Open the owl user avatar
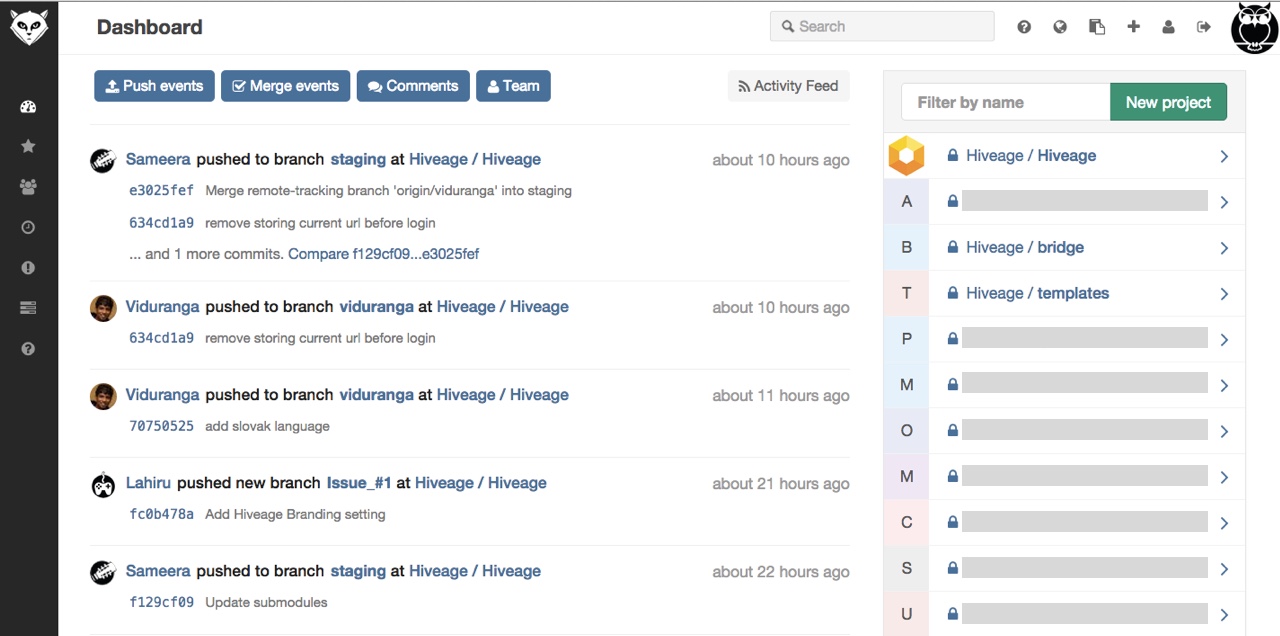This screenshot has height=636, width=1280. click(x=1255, y=27)
